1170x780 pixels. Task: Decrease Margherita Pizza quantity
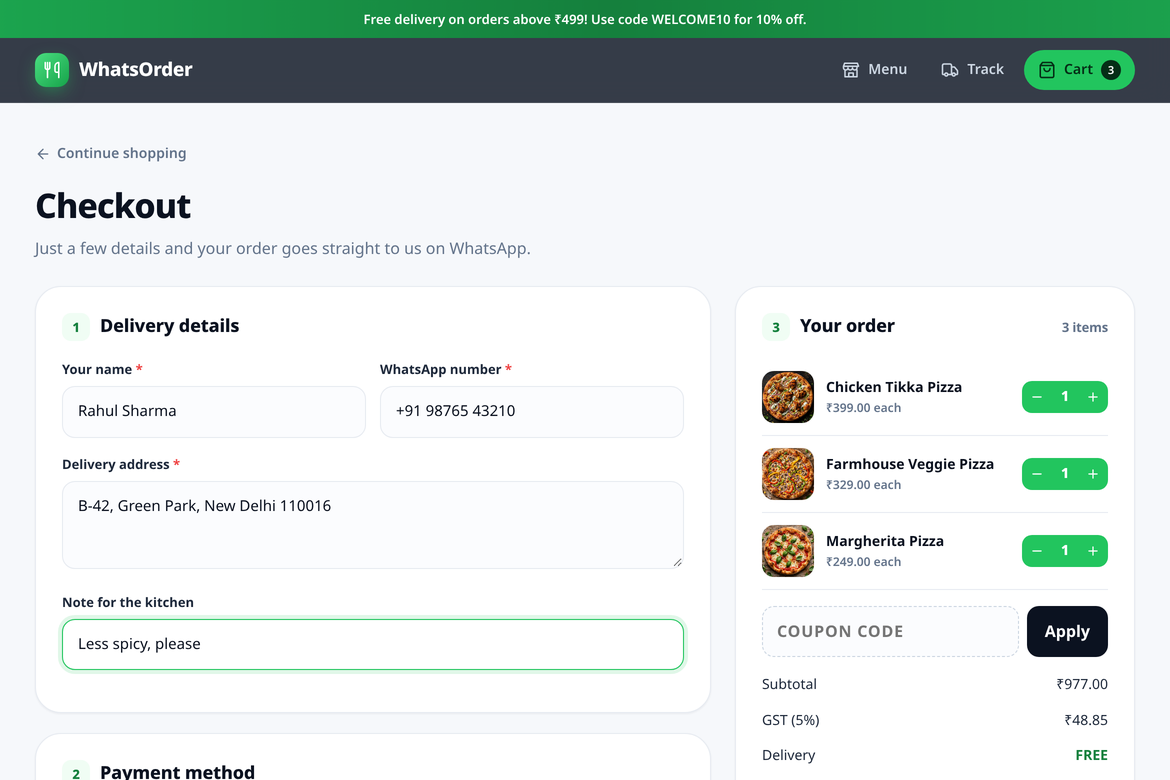[1036, 551]
